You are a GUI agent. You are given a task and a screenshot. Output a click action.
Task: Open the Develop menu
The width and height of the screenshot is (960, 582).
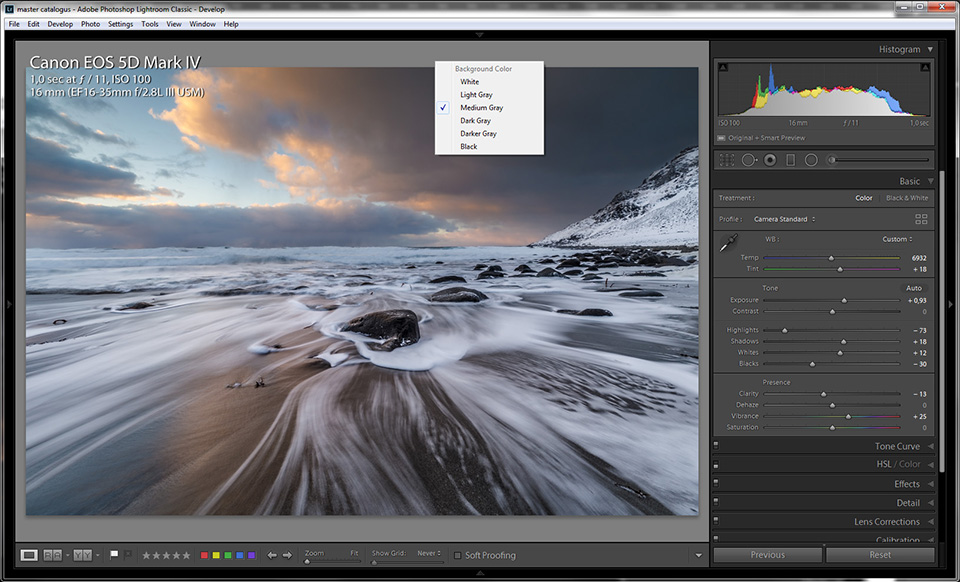click(60, 24)
